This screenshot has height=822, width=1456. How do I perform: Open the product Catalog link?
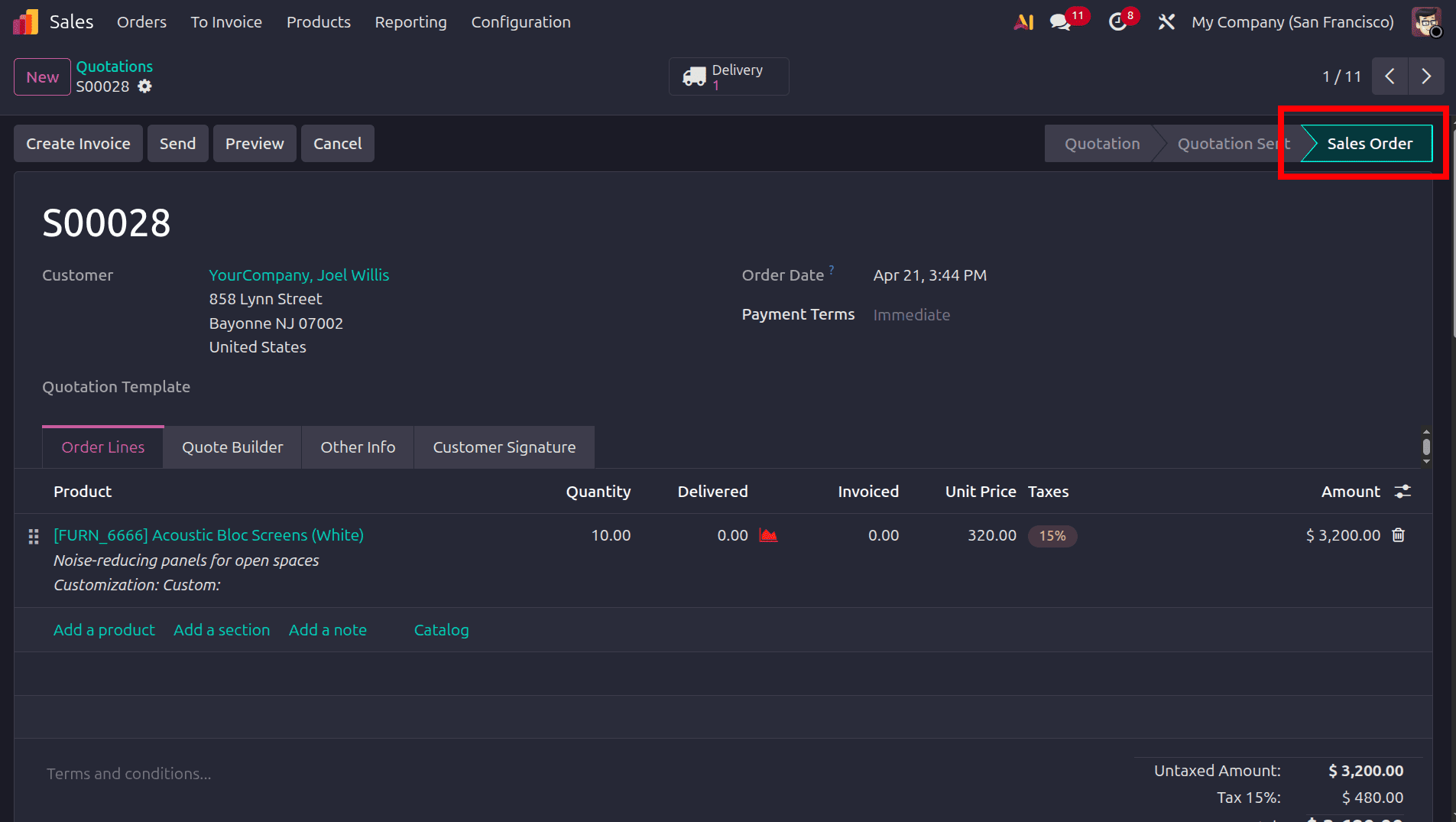pyautogui.click(x=442, y=629)
